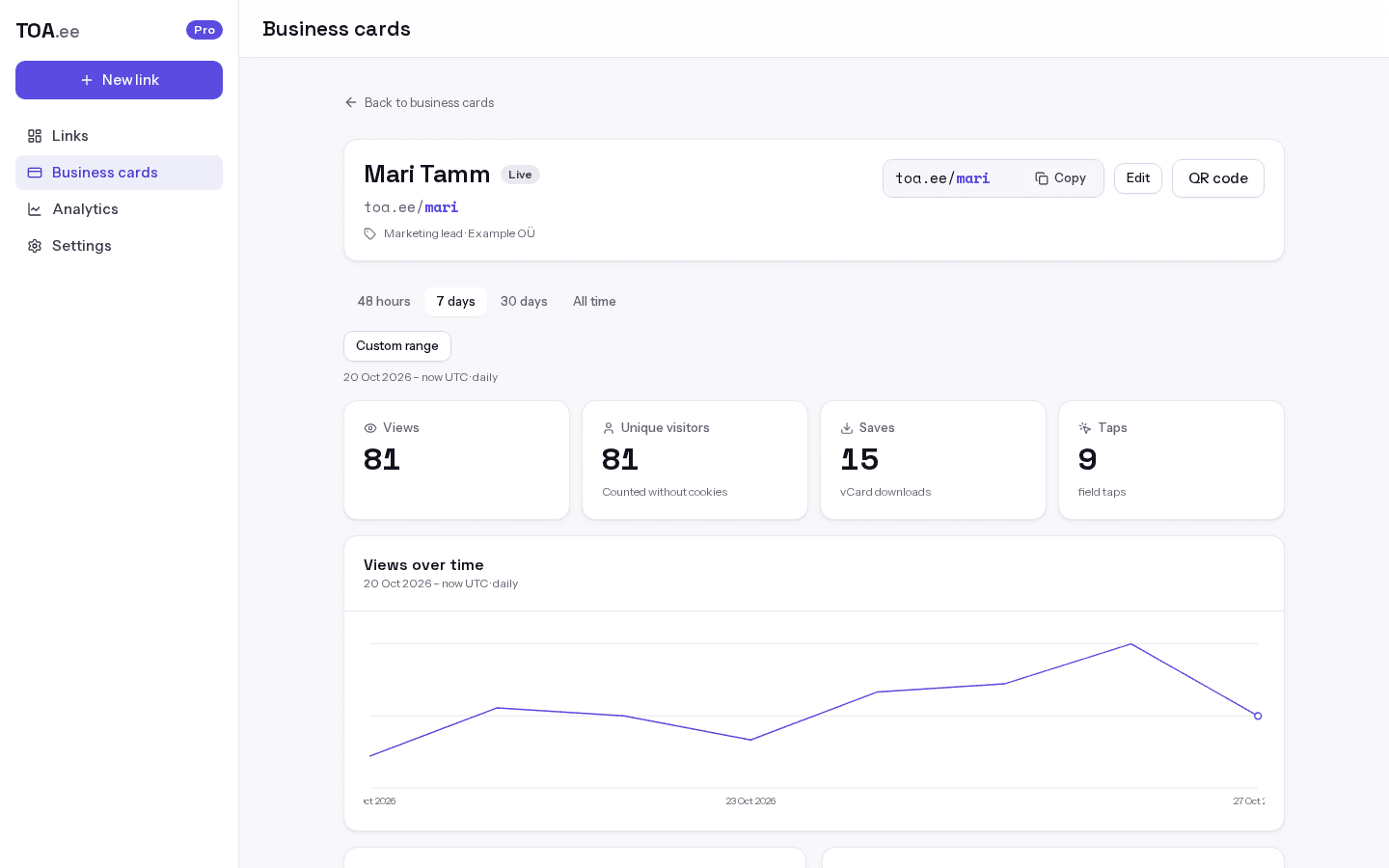Image resolution: width=1389 pixels, height=868 pixels.
Task: Switch to All time range
Action: (x=594, y=302)
